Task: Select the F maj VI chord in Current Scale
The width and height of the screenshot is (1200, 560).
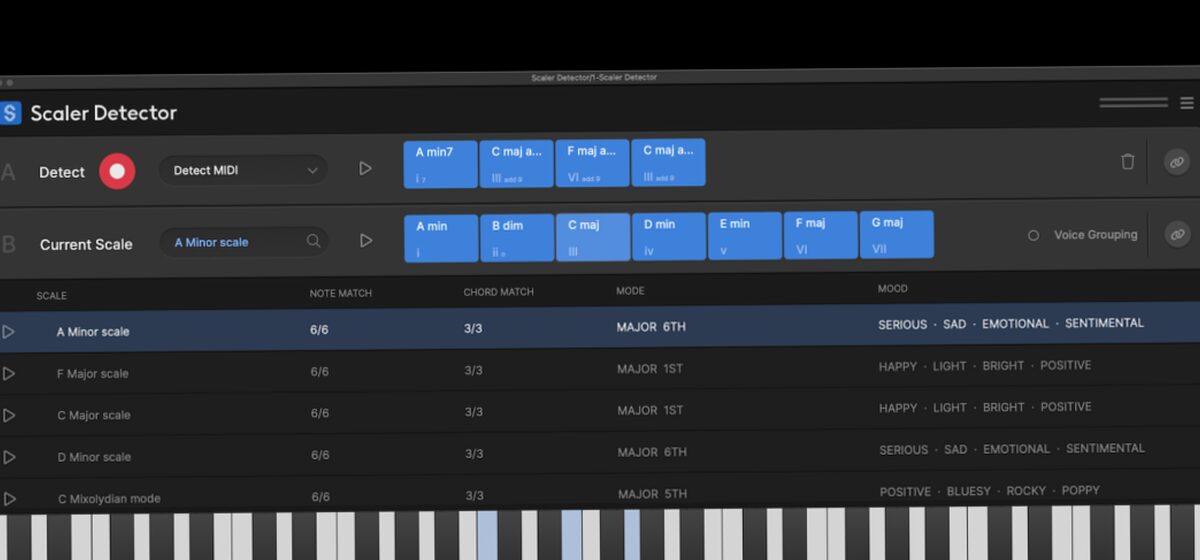Action: 821,235
